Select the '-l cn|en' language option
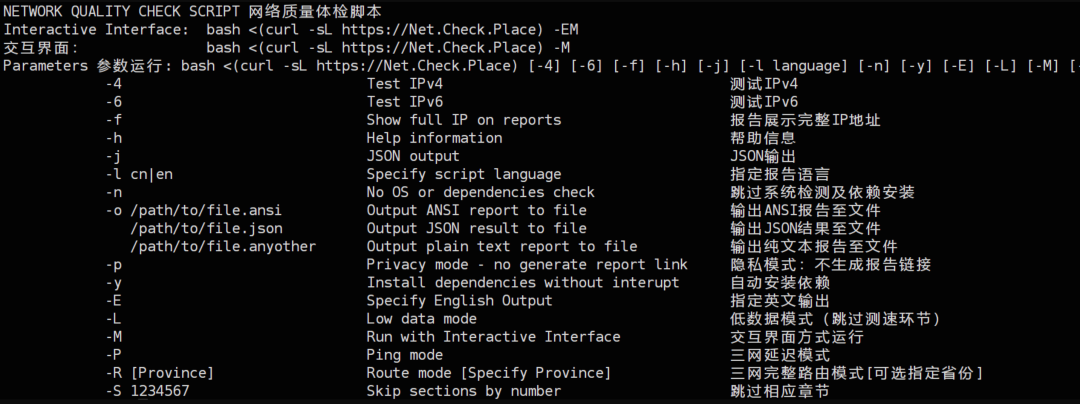The height and width of the screenshot is (404, 1080). pos(139,174)
